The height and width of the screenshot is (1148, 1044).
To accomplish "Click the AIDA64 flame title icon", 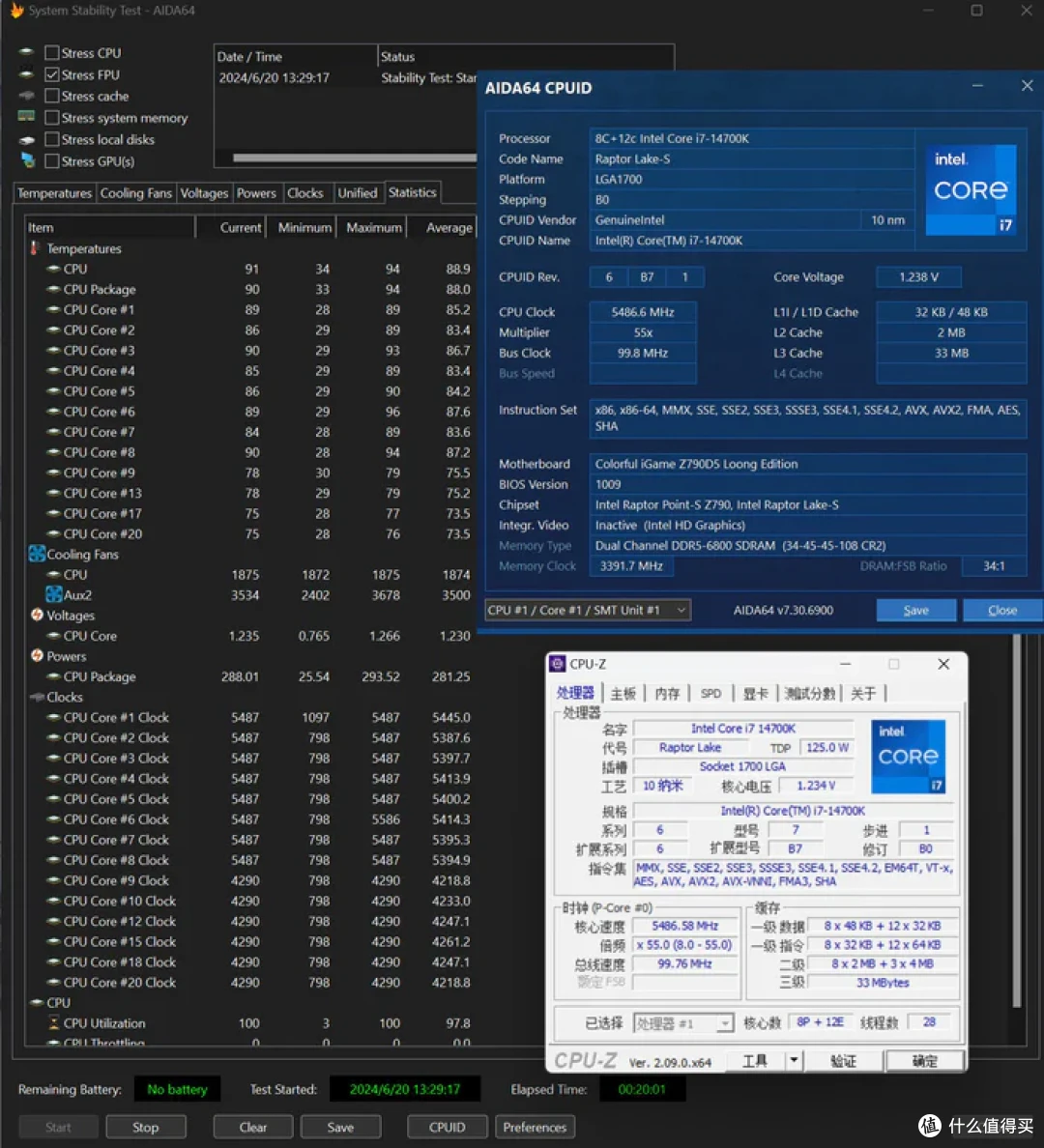I will [16, 11].
